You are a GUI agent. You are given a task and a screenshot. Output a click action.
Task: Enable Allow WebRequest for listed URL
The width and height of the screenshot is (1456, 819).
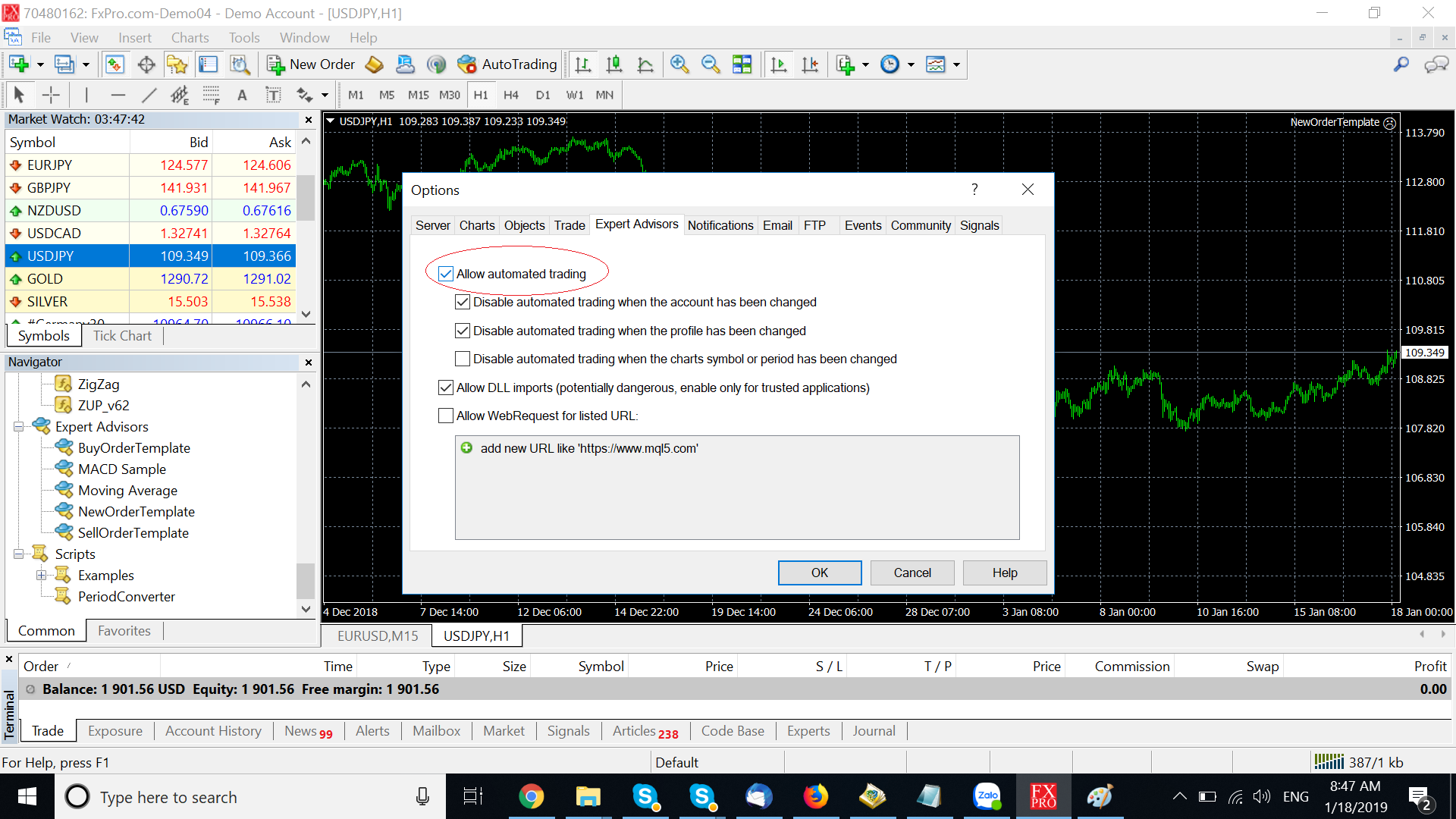446,416
